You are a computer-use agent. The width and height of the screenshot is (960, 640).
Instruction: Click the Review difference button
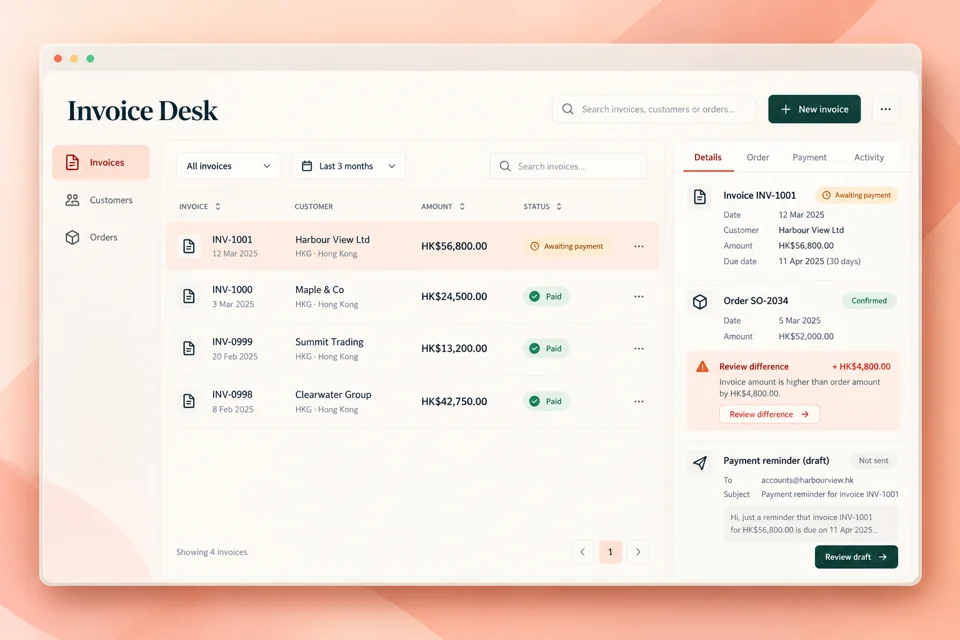click(769, 414)
